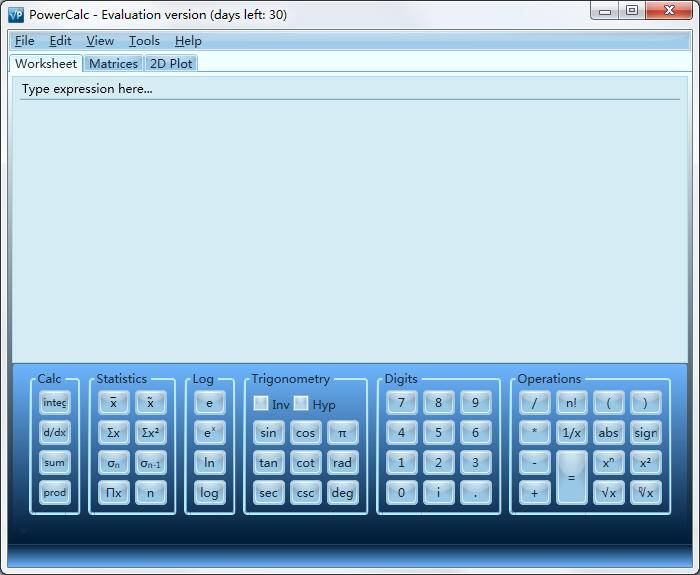Click the σn standard deviation button
The width and height of the screenshot is (700, 575).
[x=113, y=462]
